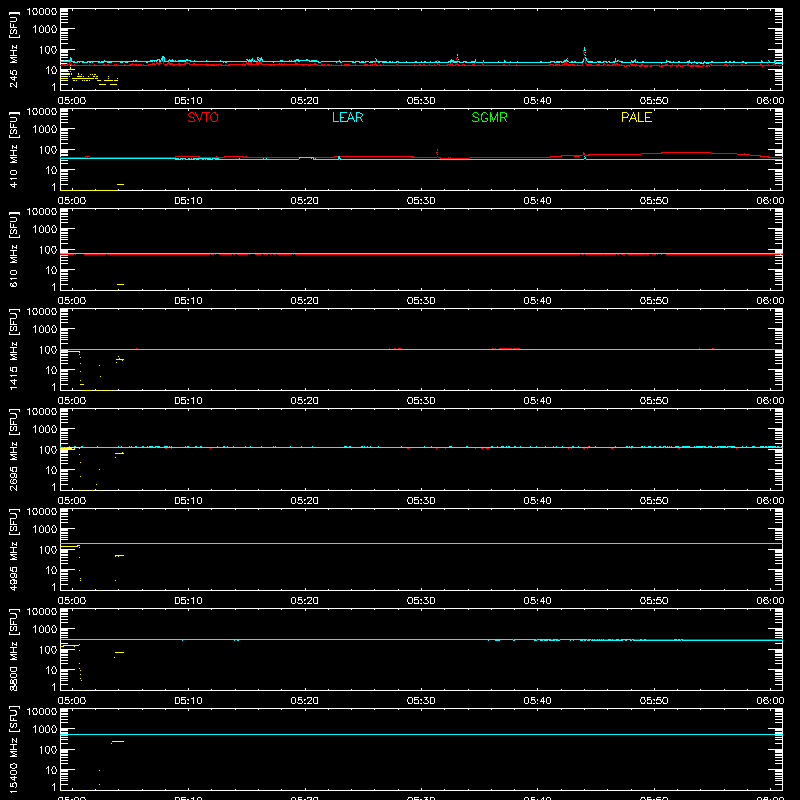This screenshot has width=800, height=800.
Task: Select the 8800 MHz [SFU] axis title
Action: 14,649
